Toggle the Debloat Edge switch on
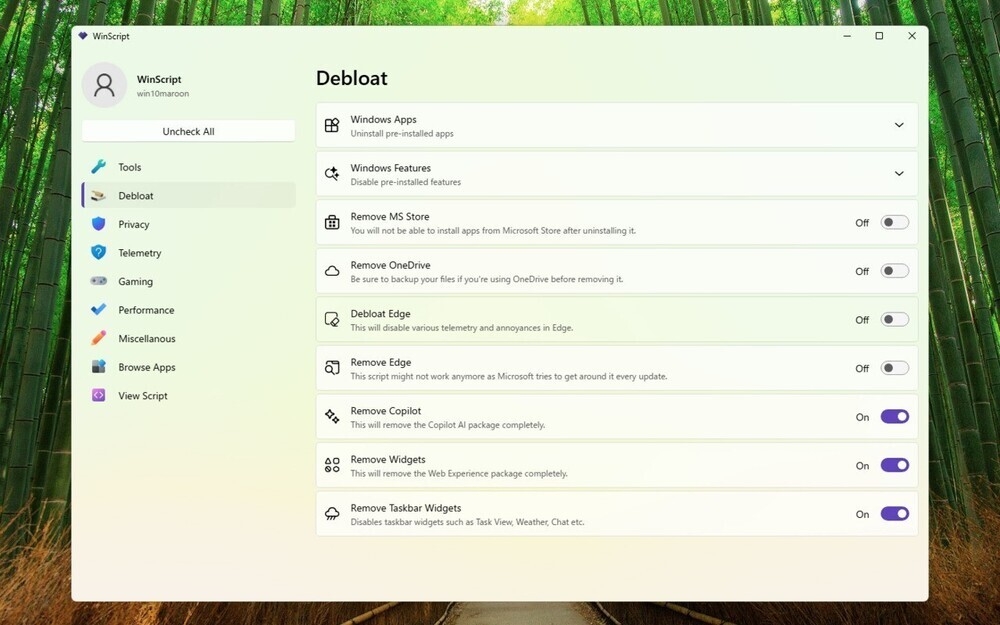The width and height of the screenshot is (1000, 625). click(x=894, y=320)
